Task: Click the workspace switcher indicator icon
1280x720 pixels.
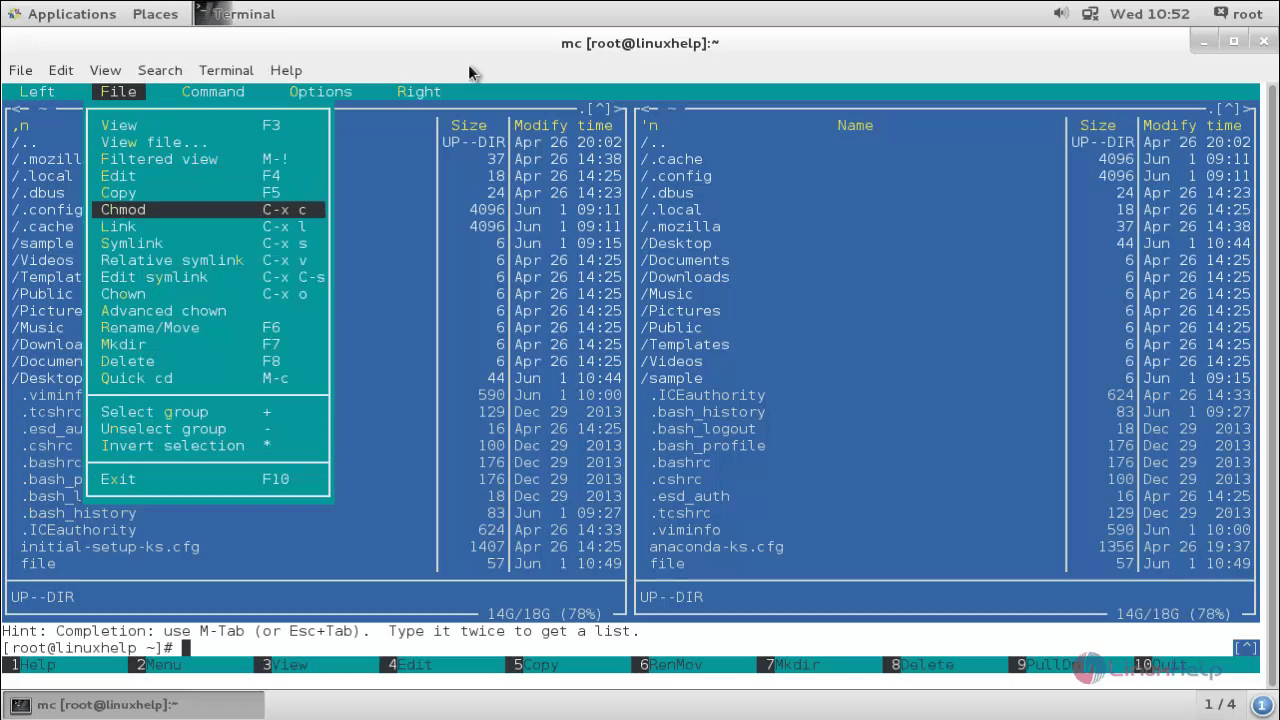Action: pyautogui.click(x=1261, y=704)
